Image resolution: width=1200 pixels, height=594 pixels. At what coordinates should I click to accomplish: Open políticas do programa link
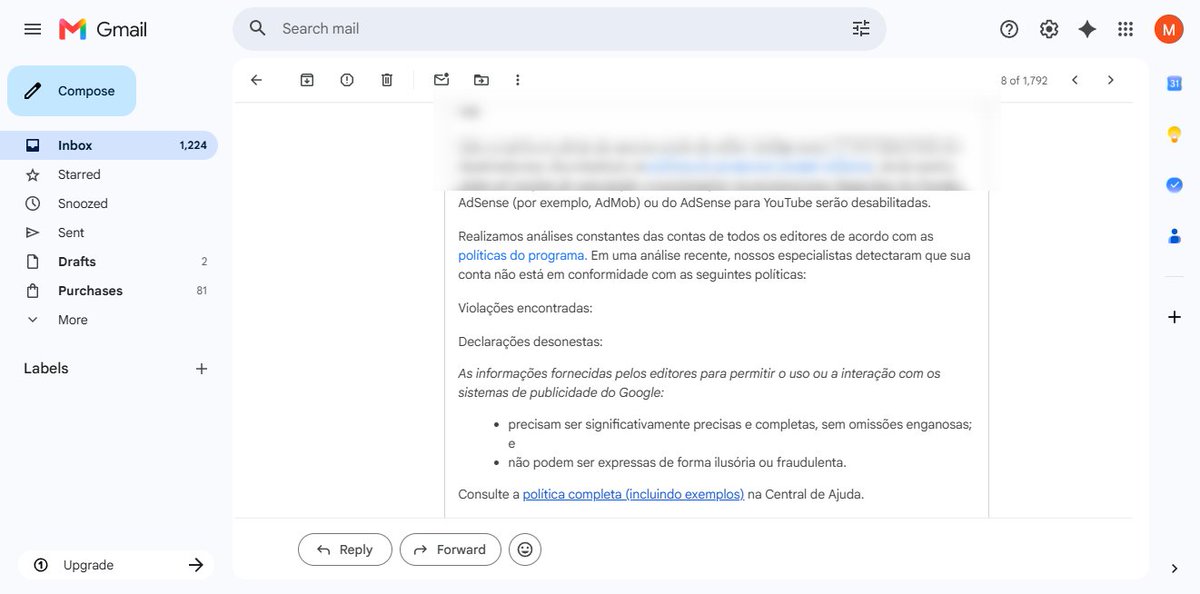(x=521, y=255)
